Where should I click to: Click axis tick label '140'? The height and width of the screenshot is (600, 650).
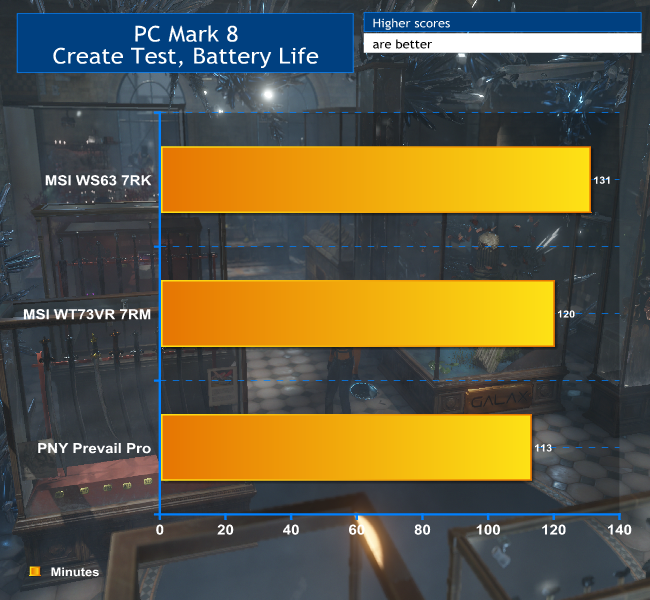pos(619,530)
